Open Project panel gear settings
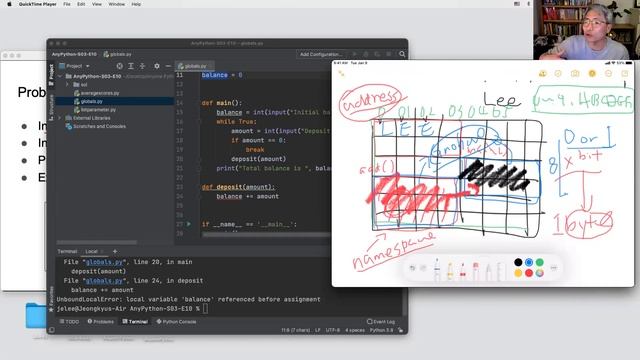Image resolution: width=640 pixels, height=360 pixels. pyautogui.click(x=157, y=66)
